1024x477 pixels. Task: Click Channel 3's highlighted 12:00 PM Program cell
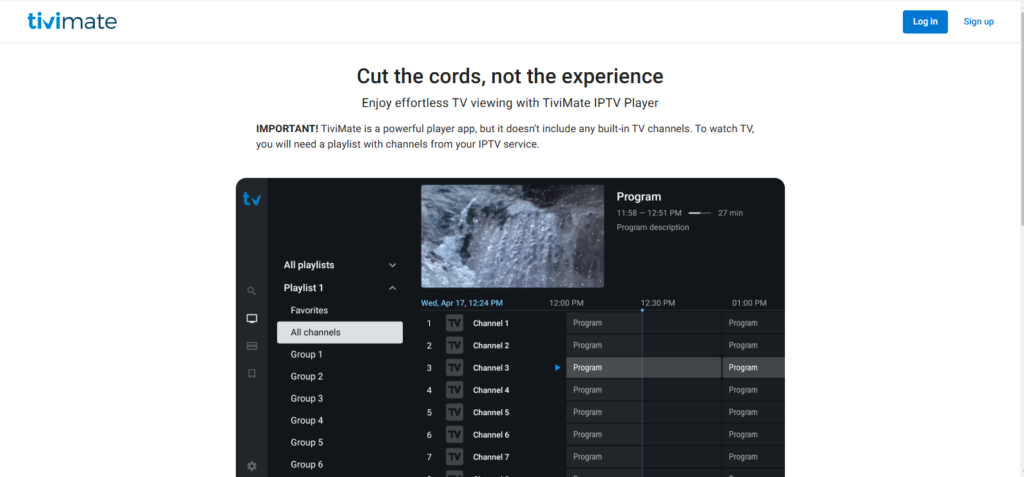(x=643, y=367)
